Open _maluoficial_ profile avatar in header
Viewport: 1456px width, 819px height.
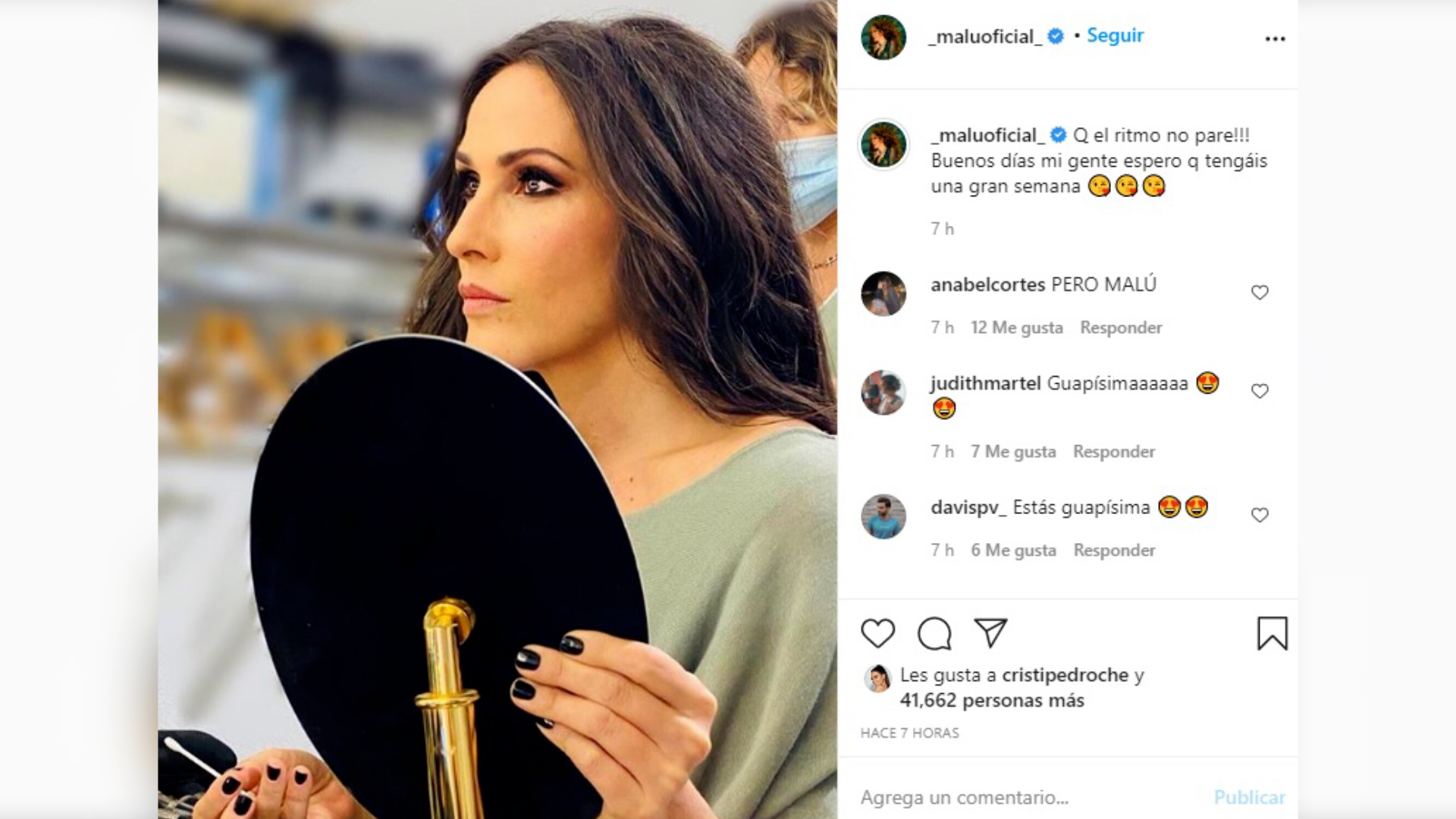pyautogui.click(x=883, y=36)
